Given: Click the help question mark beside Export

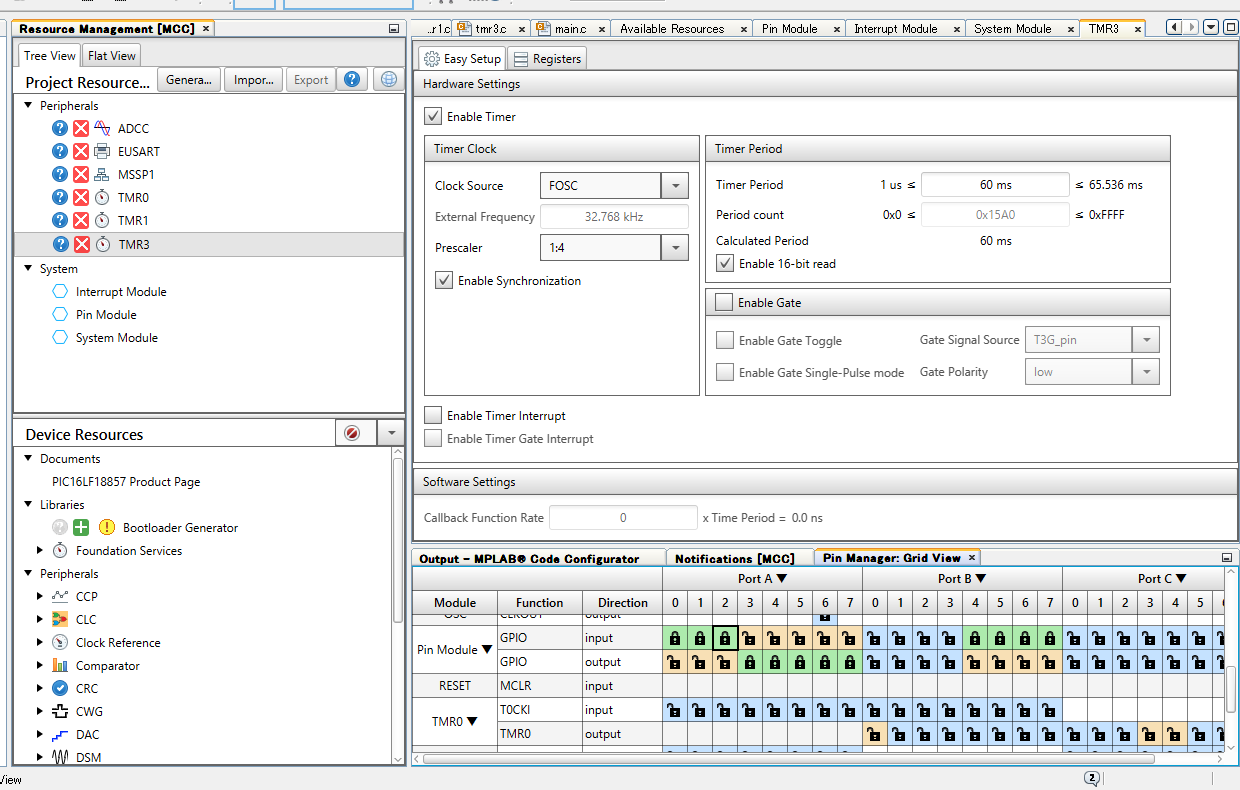Looking at the screenshot, I should click(352, 80).
